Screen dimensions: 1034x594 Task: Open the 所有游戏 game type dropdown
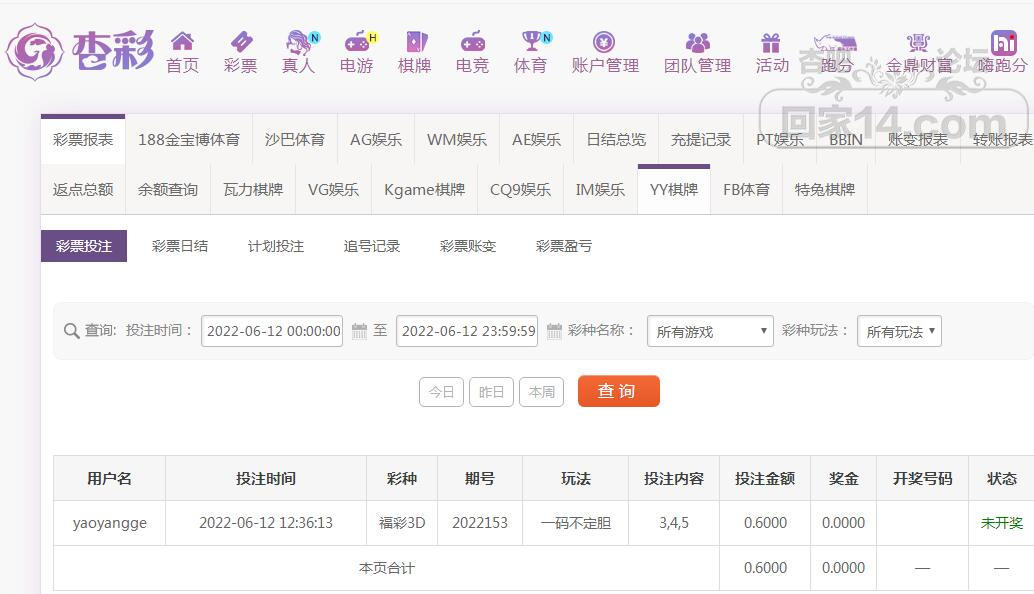pyautogui.click(x=710, y=330)
